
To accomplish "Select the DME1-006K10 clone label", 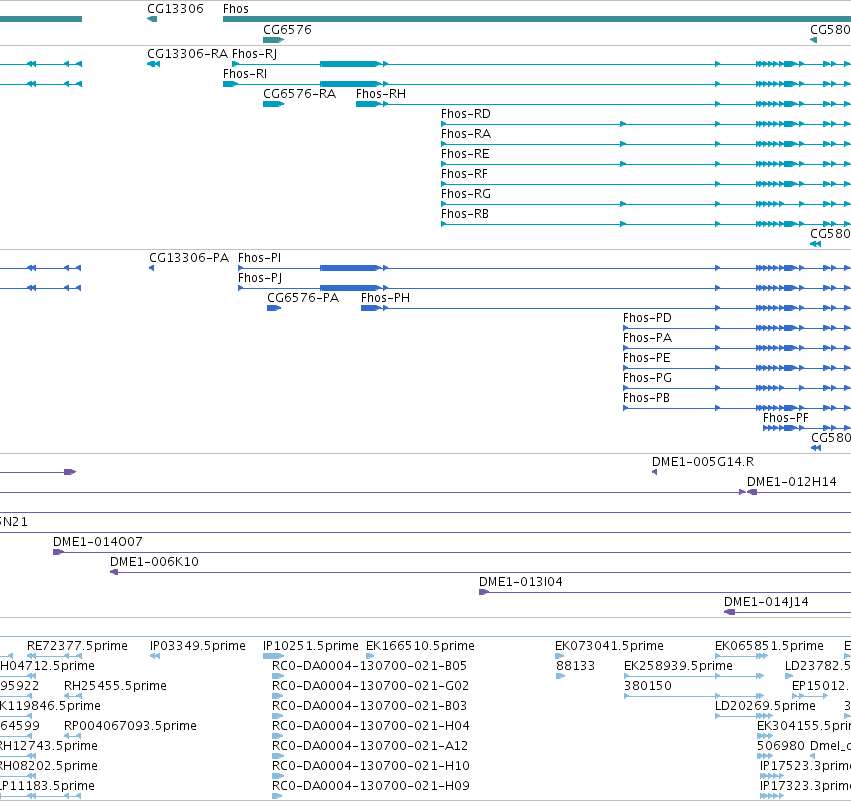I will pos(154,562).
